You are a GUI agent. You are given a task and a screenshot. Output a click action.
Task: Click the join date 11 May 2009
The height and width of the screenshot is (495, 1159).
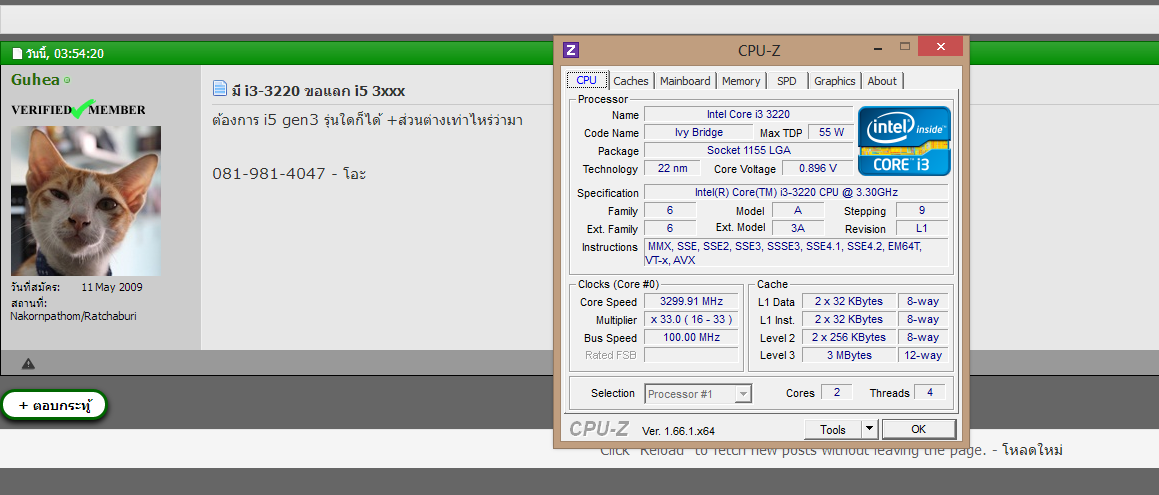[112, 287]
